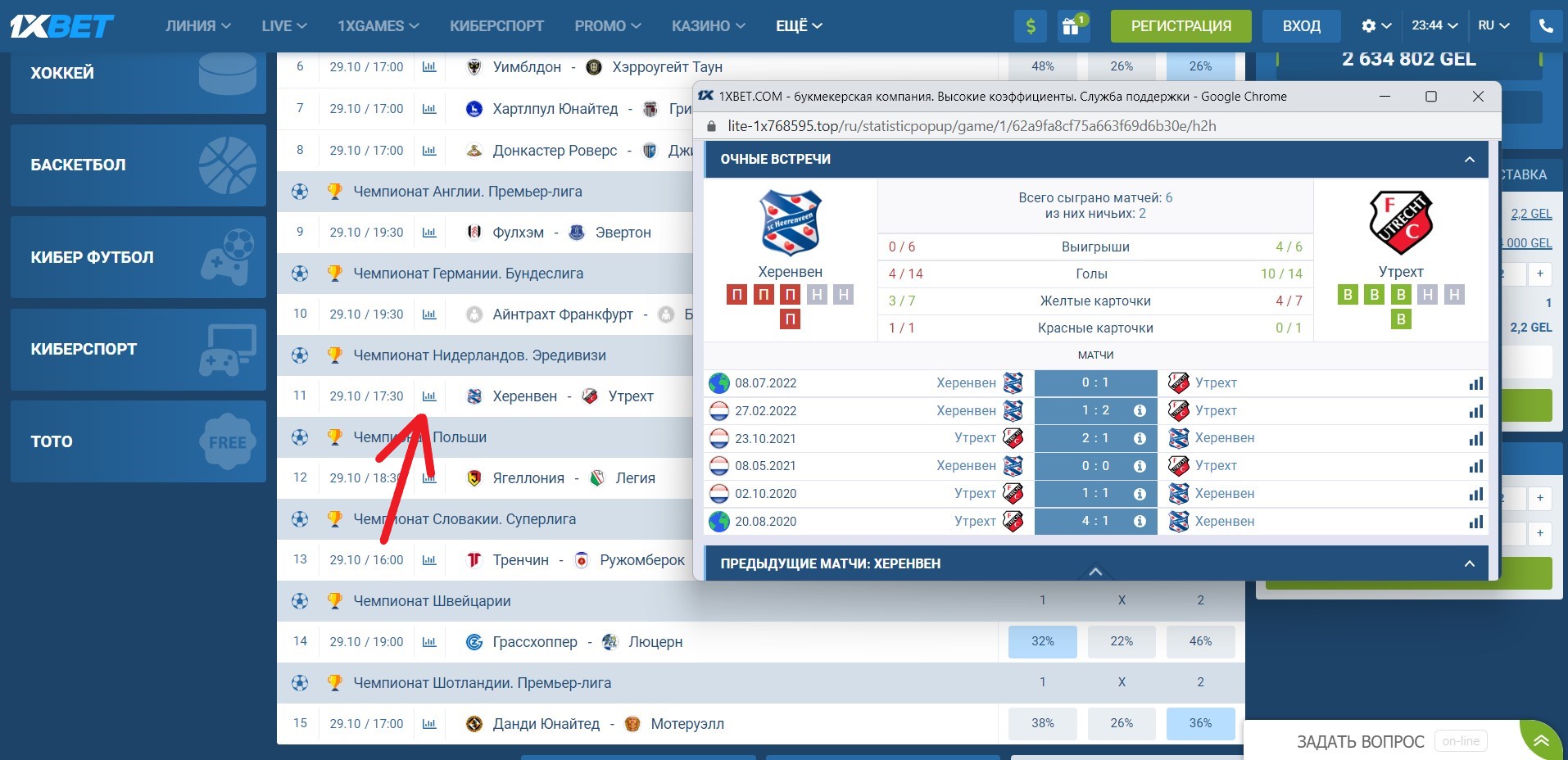
Task: Open statistics icon for Фулхэм - Эвертон
Action: tap(429, 233)
